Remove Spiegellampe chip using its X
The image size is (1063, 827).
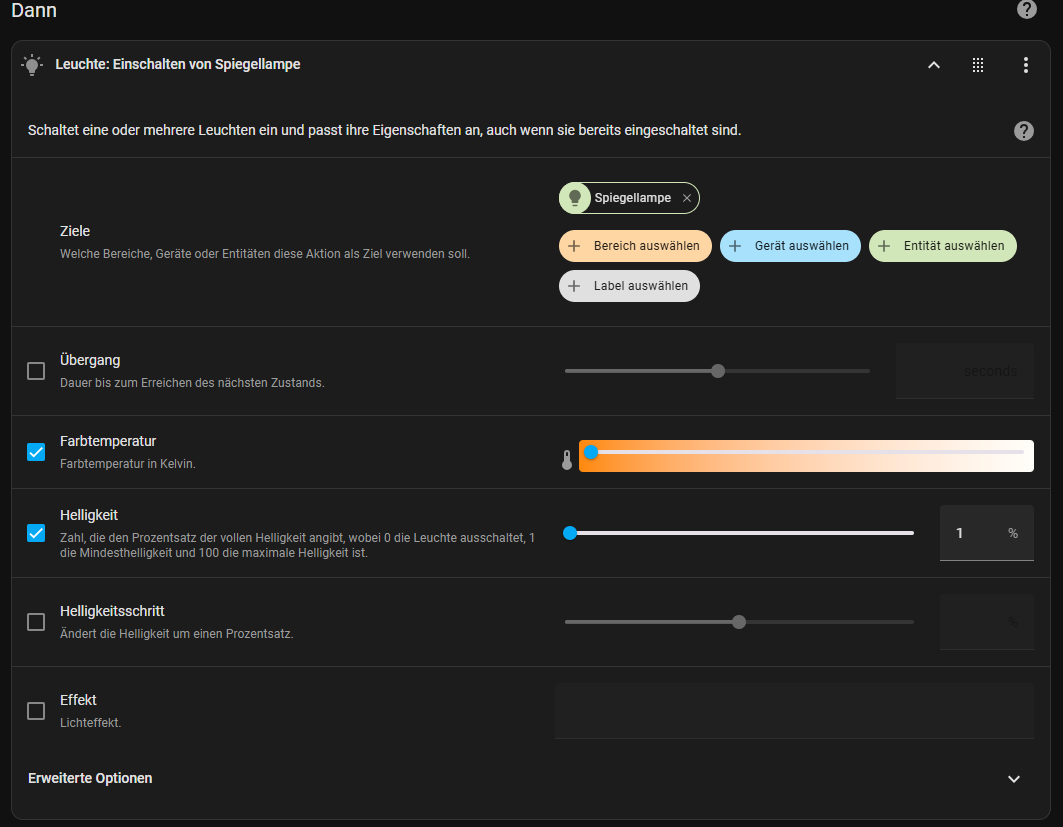point(687,199)
